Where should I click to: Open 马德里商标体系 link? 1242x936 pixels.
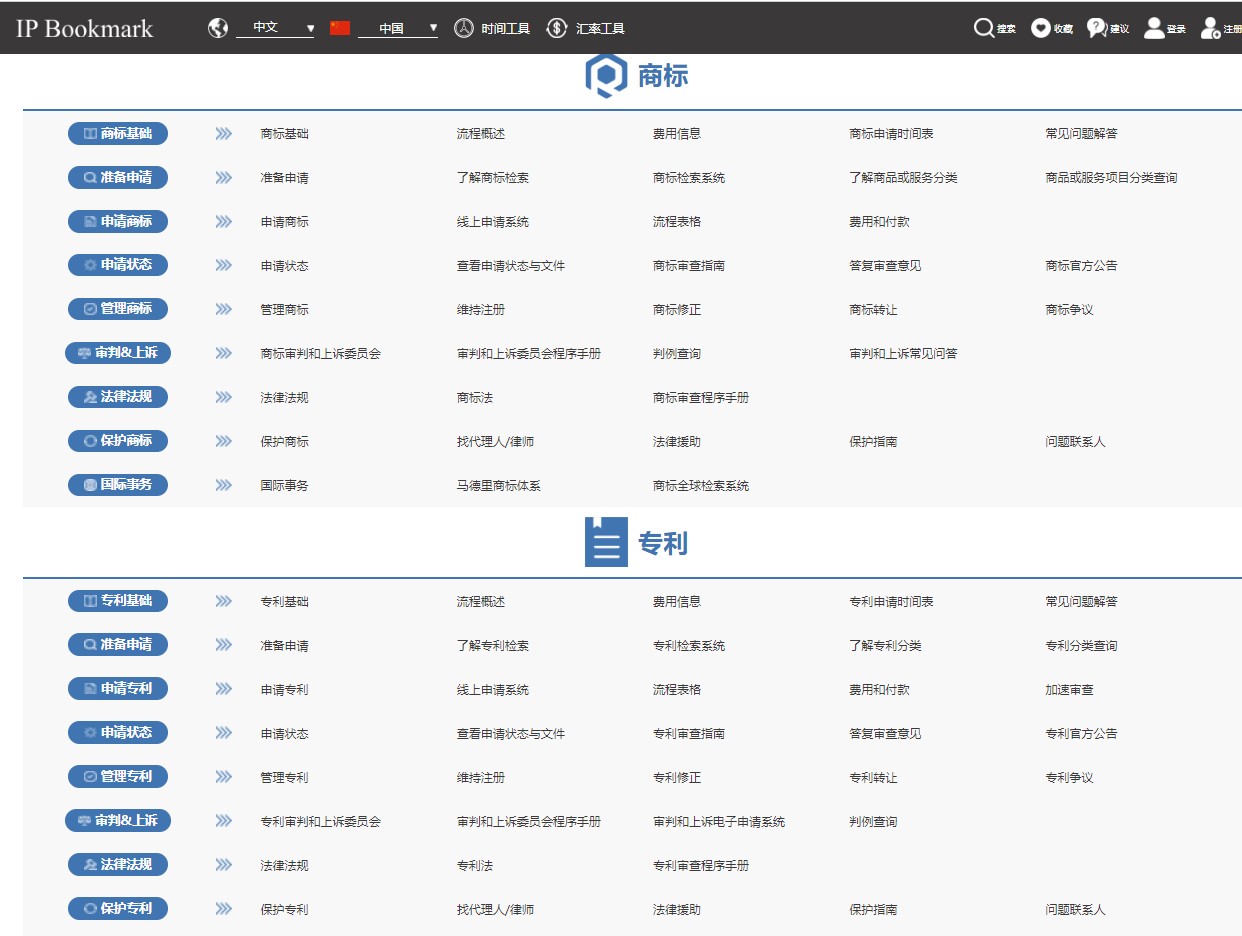click(499, 486)
